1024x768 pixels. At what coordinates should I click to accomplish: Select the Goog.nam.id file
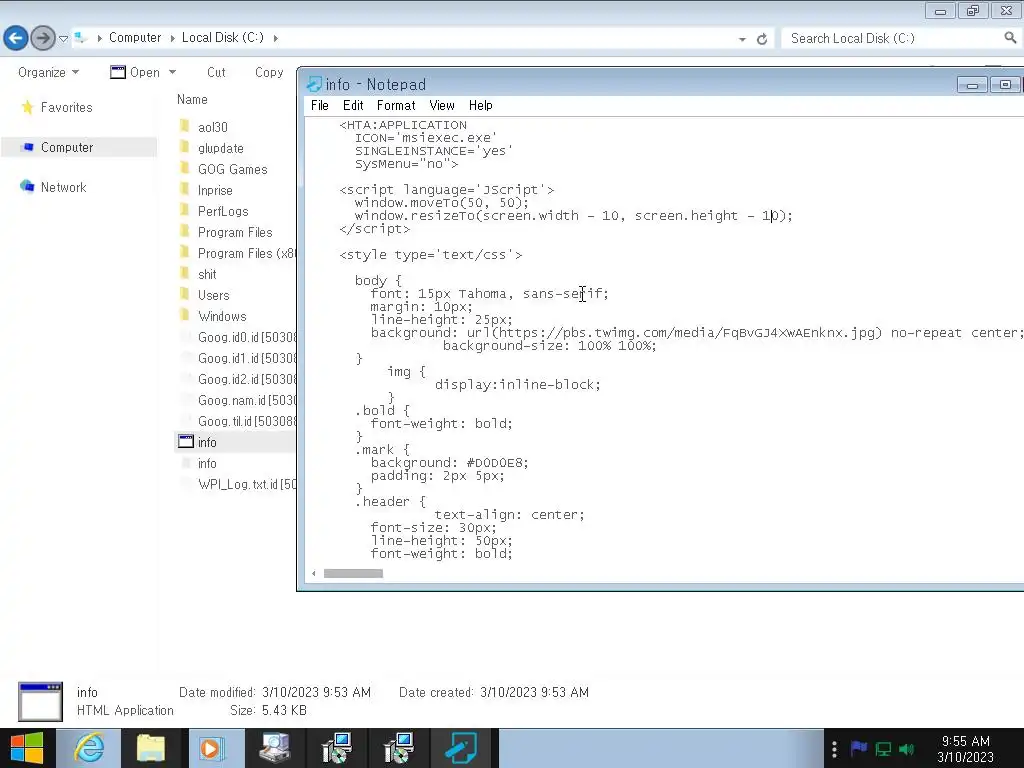point(246,400)
